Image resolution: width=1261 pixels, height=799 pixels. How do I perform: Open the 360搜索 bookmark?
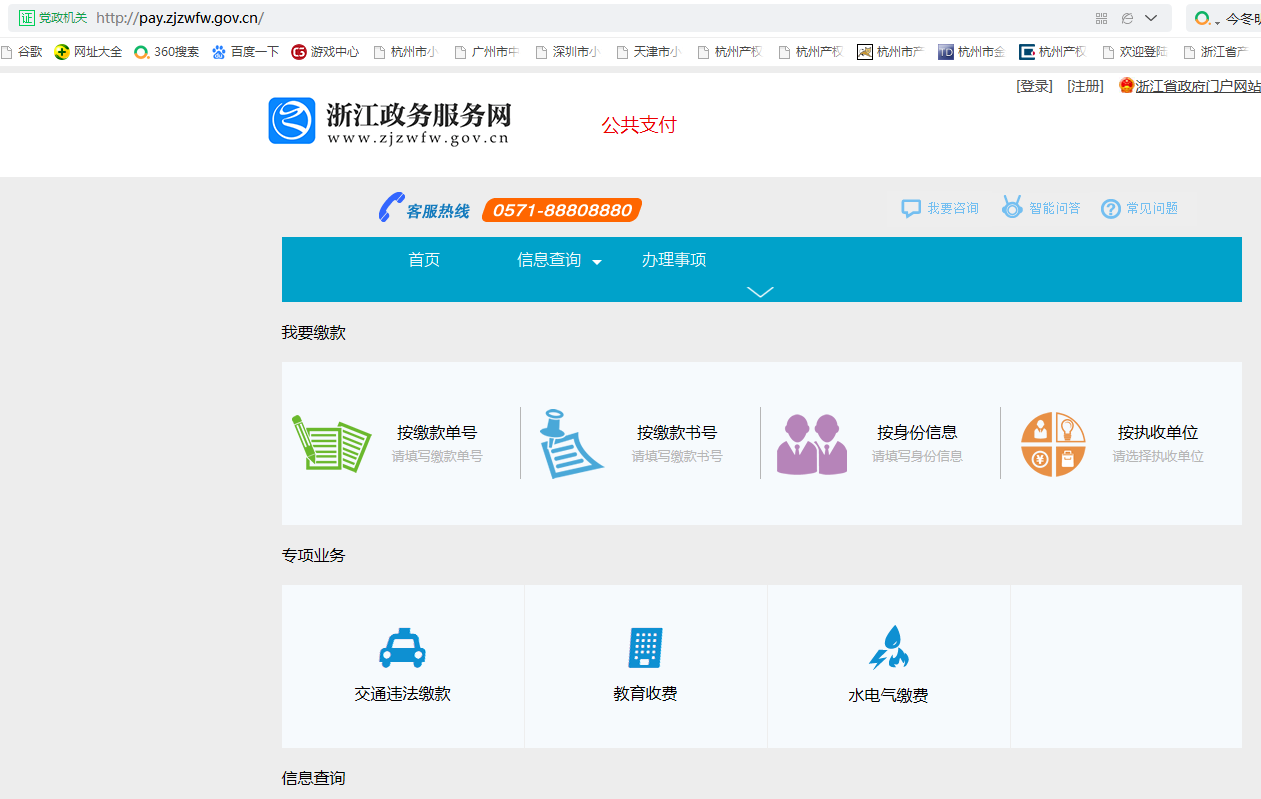pyautogui.click(x=167, y=52)
